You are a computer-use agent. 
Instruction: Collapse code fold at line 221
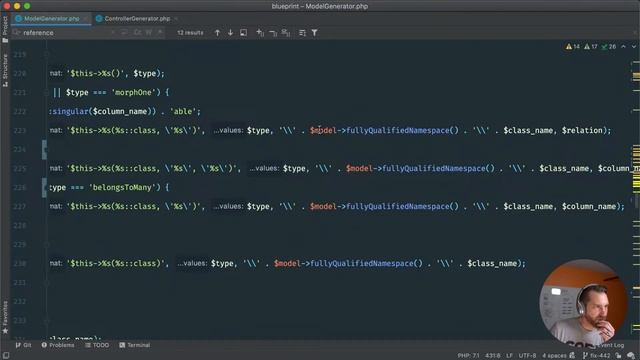click(x=46, y=93)
